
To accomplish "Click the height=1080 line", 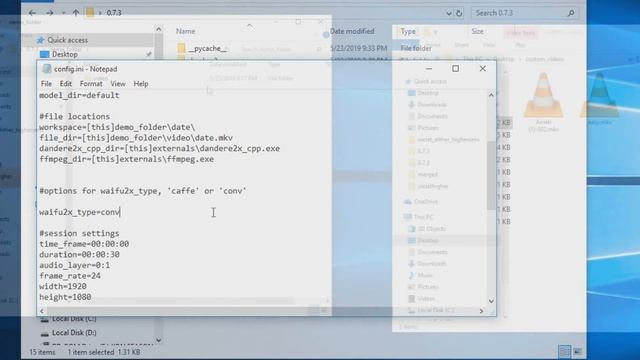I will pyautogui.click(x=65, y=297).
